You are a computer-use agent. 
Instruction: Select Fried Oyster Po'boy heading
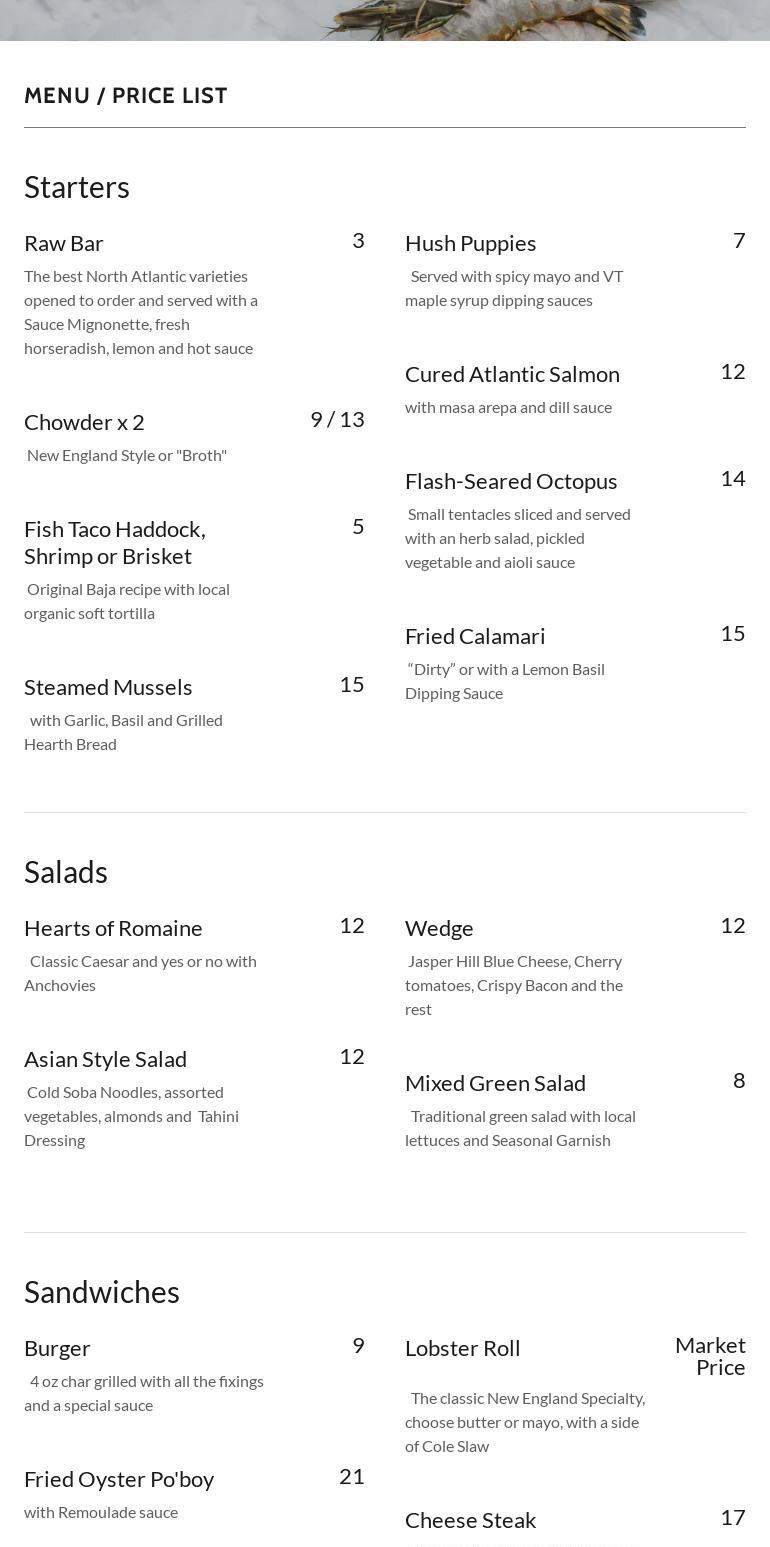(119, 1479)
